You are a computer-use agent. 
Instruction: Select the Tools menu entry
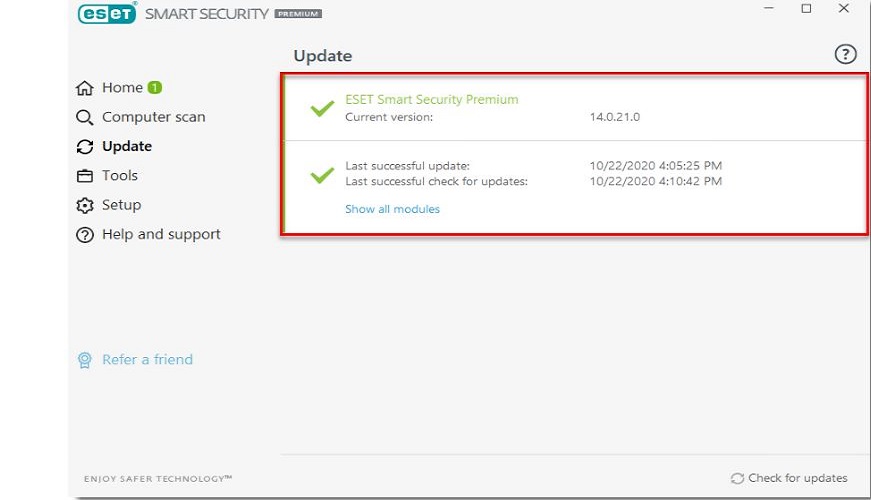tap(120, 176)
